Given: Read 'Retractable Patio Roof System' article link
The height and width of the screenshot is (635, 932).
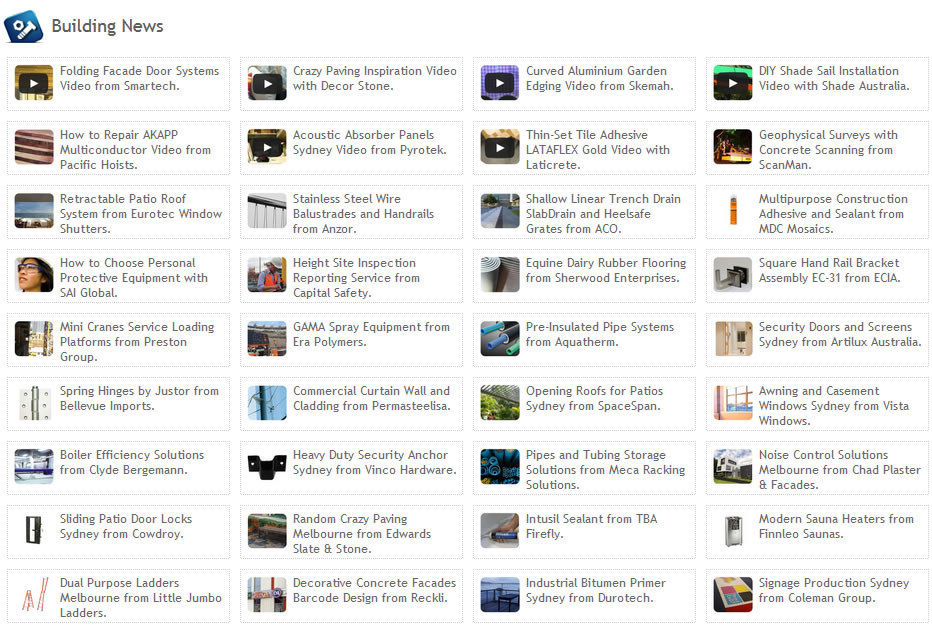Looking at the screenshot, I should pos(141,214).
